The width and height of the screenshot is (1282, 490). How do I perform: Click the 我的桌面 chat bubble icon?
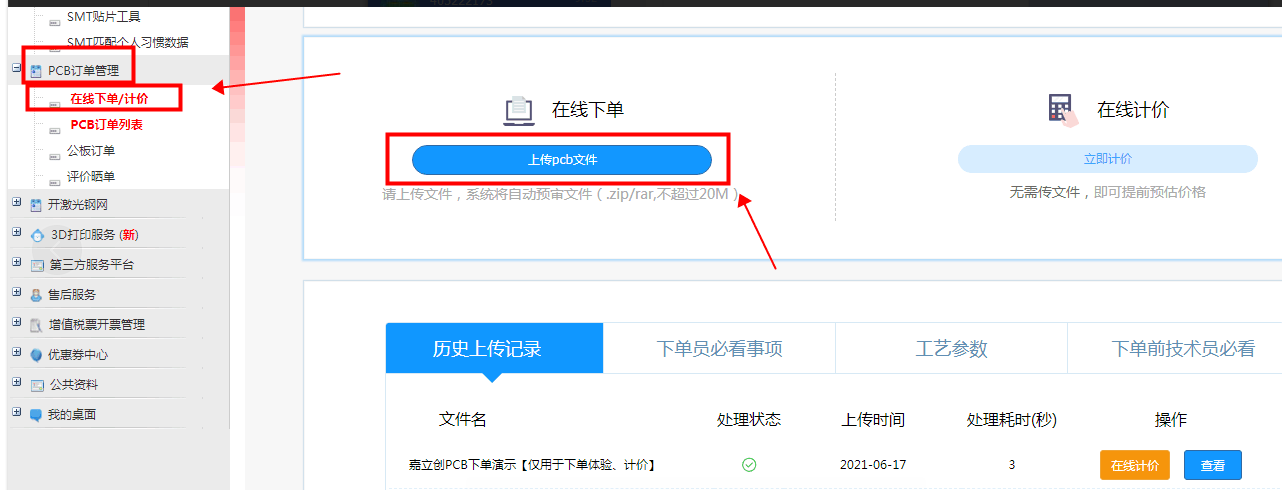[37, 415]
